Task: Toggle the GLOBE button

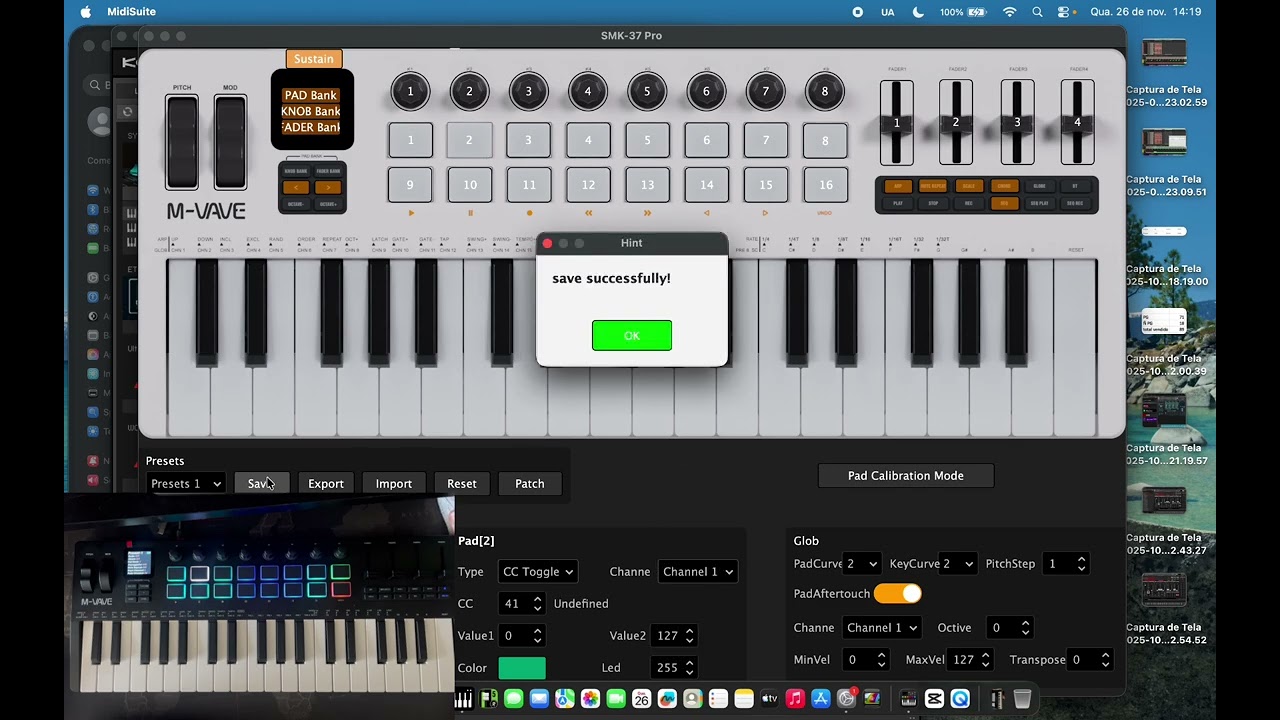Action: [x=1040, y=186]
